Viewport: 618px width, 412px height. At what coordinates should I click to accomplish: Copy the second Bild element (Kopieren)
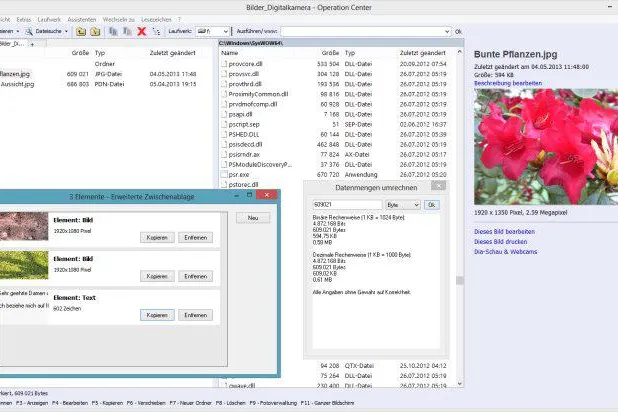pyautogui.click(x=157, y=276)
